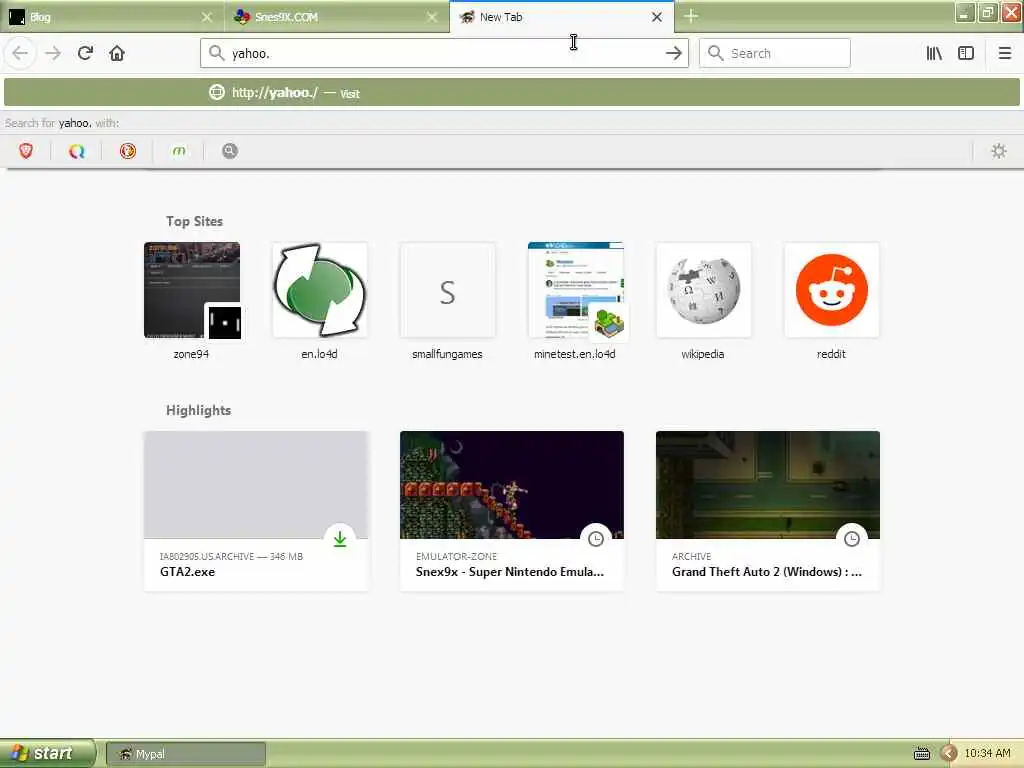Viewport: 1024px width, 768px height.
Task: Click the EMULATOR-ZONE source label
Action: pyautogui.click(x=456, y=556)
